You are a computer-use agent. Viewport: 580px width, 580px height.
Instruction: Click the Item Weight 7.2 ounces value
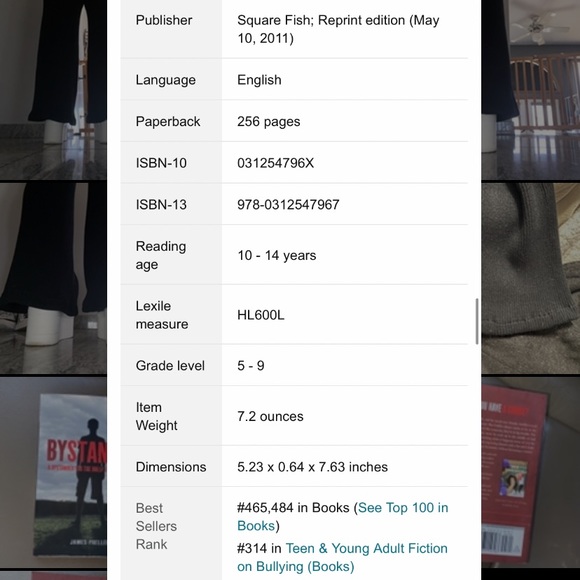270,417
